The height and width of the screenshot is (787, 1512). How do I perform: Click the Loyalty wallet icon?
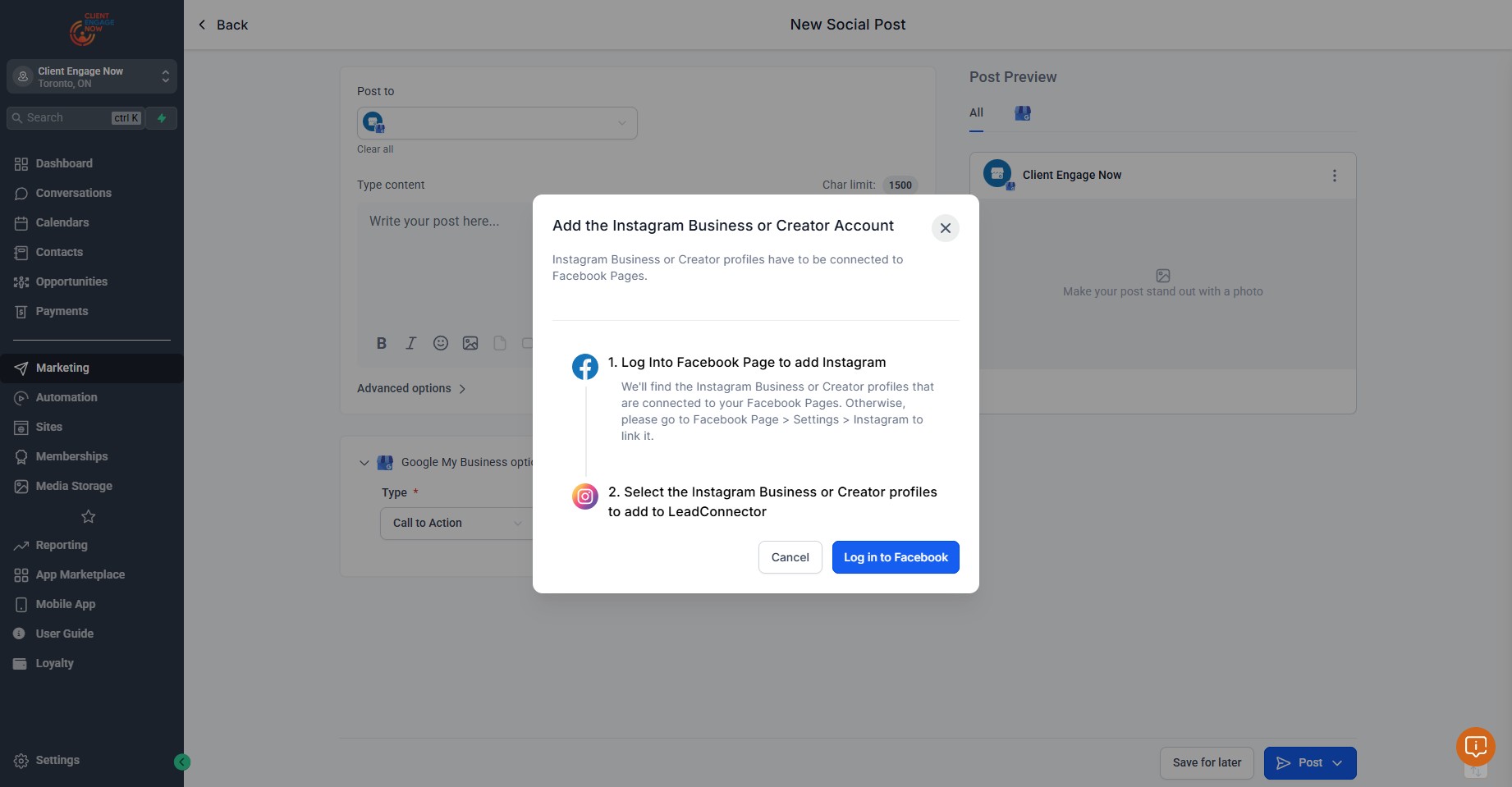tap(21, 664)
